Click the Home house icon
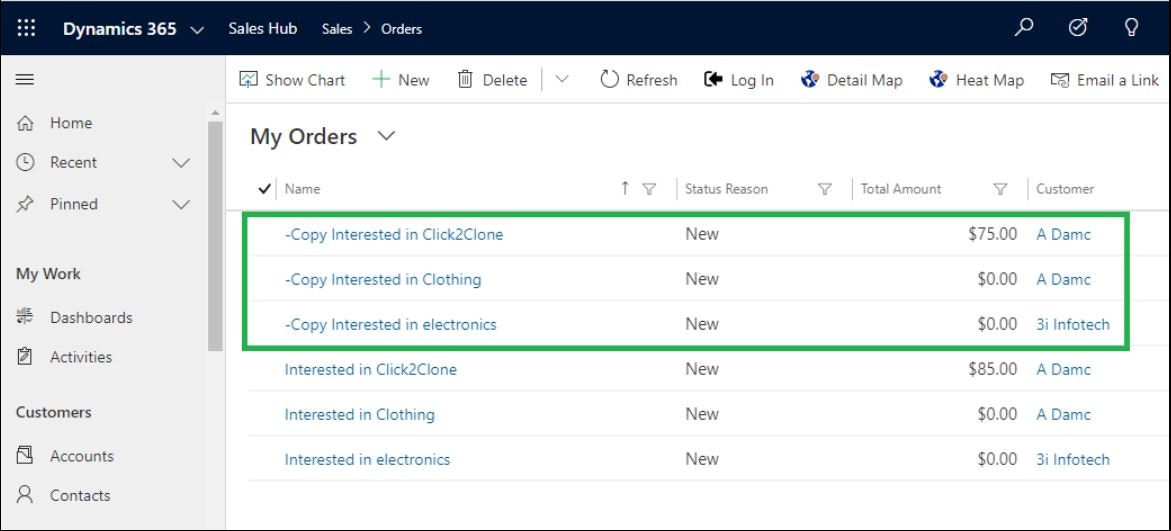Image resolution: width=1171 pixels, height=531 pixels. click(x=25, y=122)
